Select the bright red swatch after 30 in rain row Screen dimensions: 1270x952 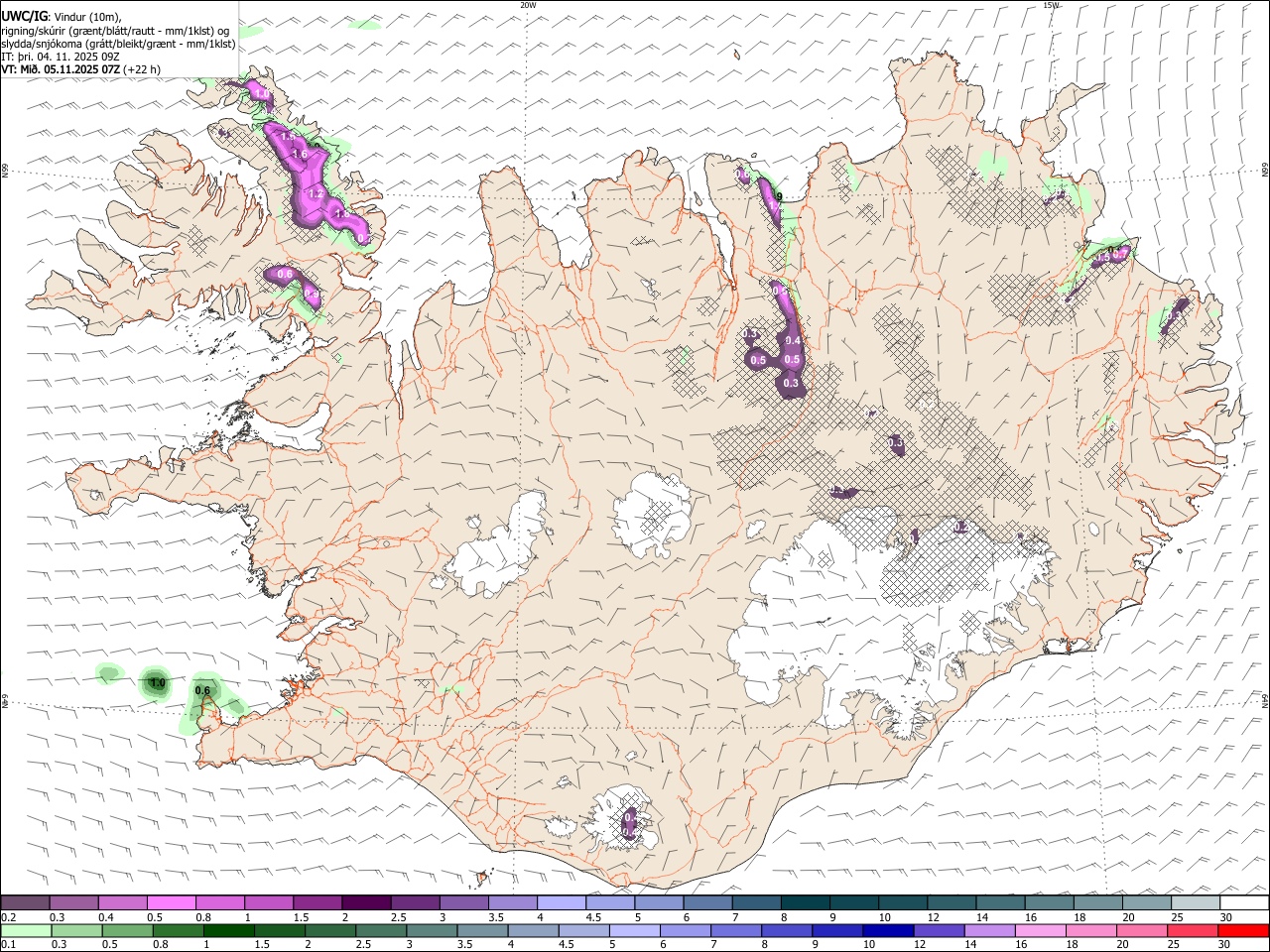click(1244, 930)
